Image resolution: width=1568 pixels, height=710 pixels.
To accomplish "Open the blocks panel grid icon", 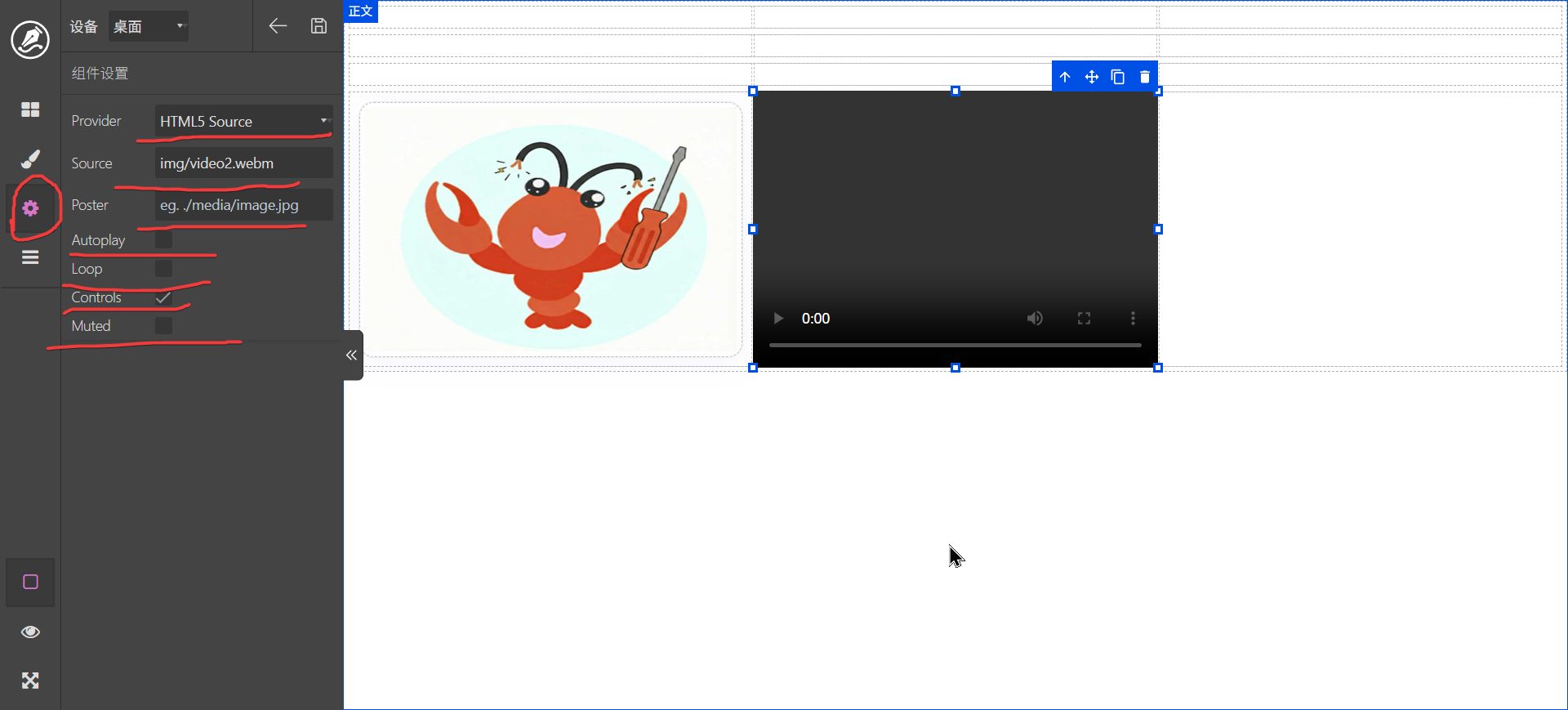I will pos(30,109).
